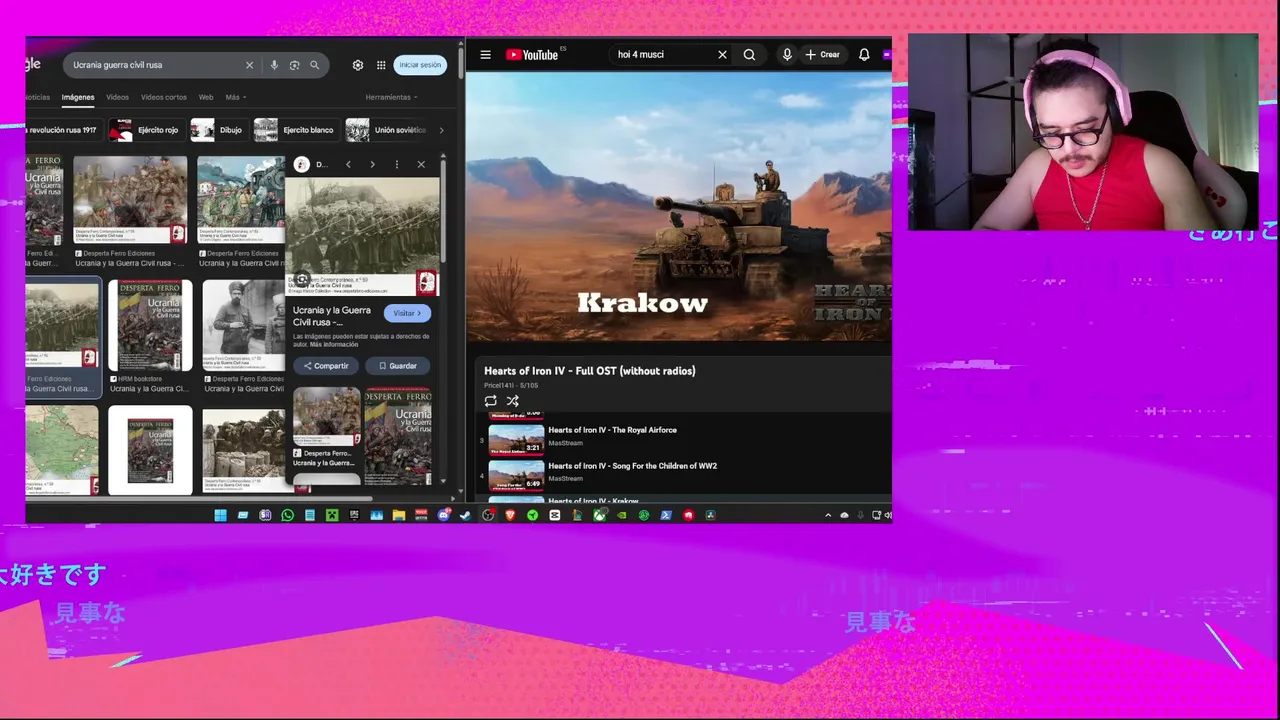Open File Explorer folder in taskbar
1280x720 pixels.
pos(398,515)
